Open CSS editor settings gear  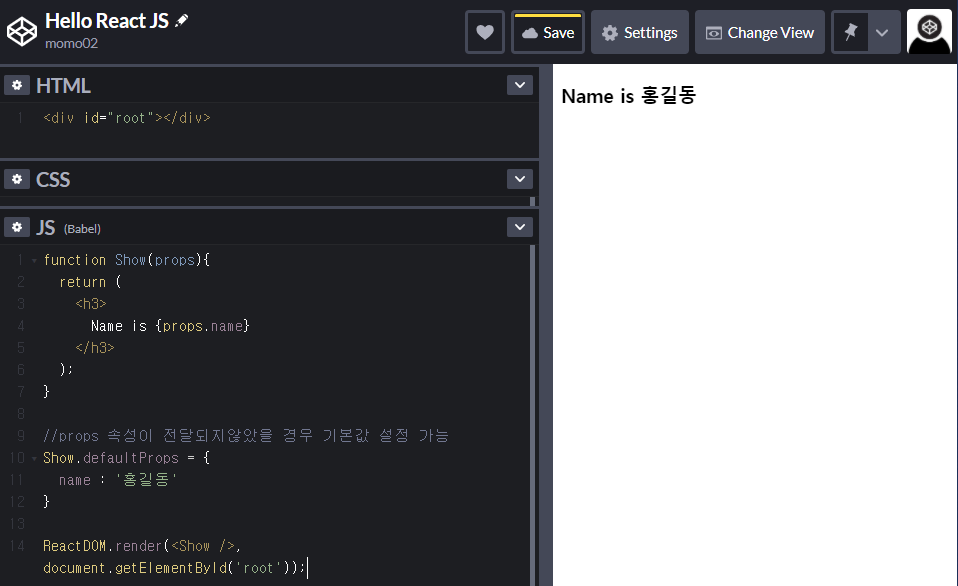(17, 179)
